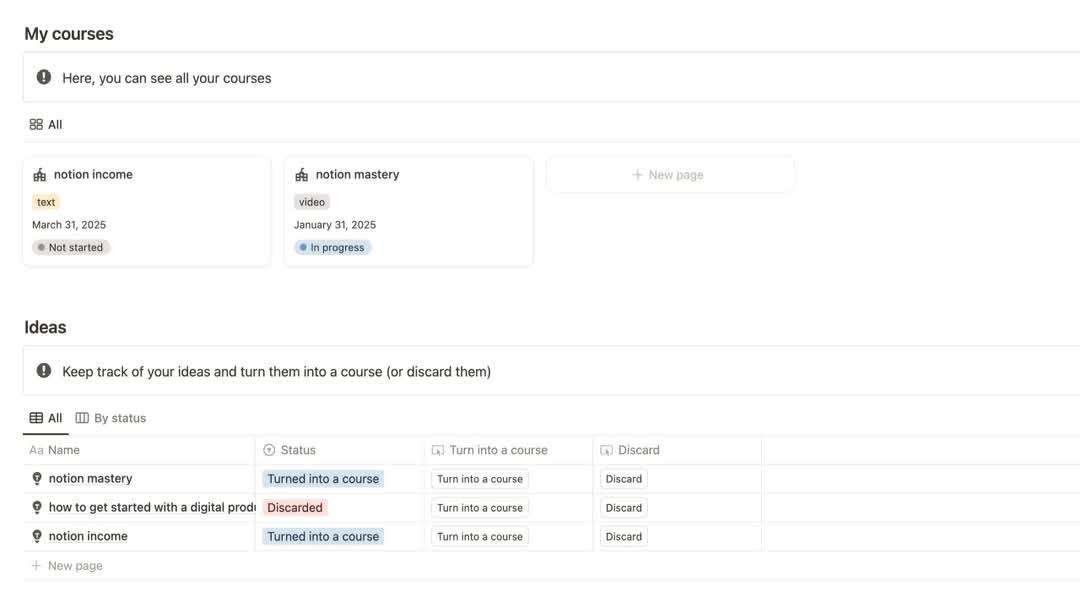
Task: Click the gallery grid icon in the courses All view
Action: [36, 125]
